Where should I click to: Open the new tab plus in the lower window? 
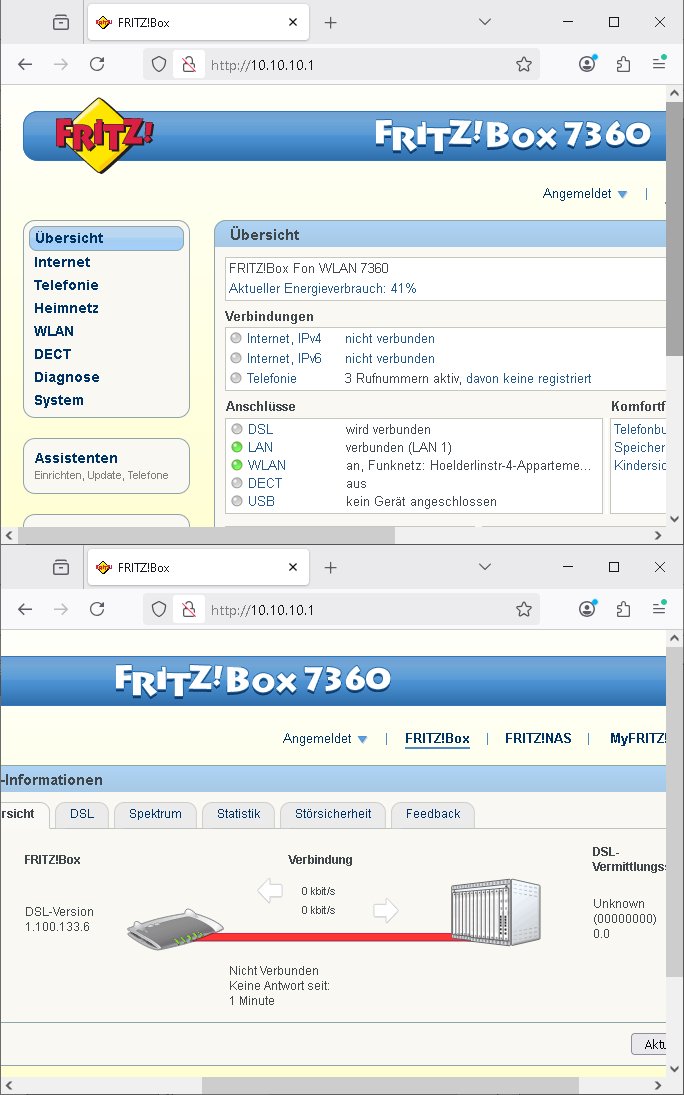coord(331,567)
